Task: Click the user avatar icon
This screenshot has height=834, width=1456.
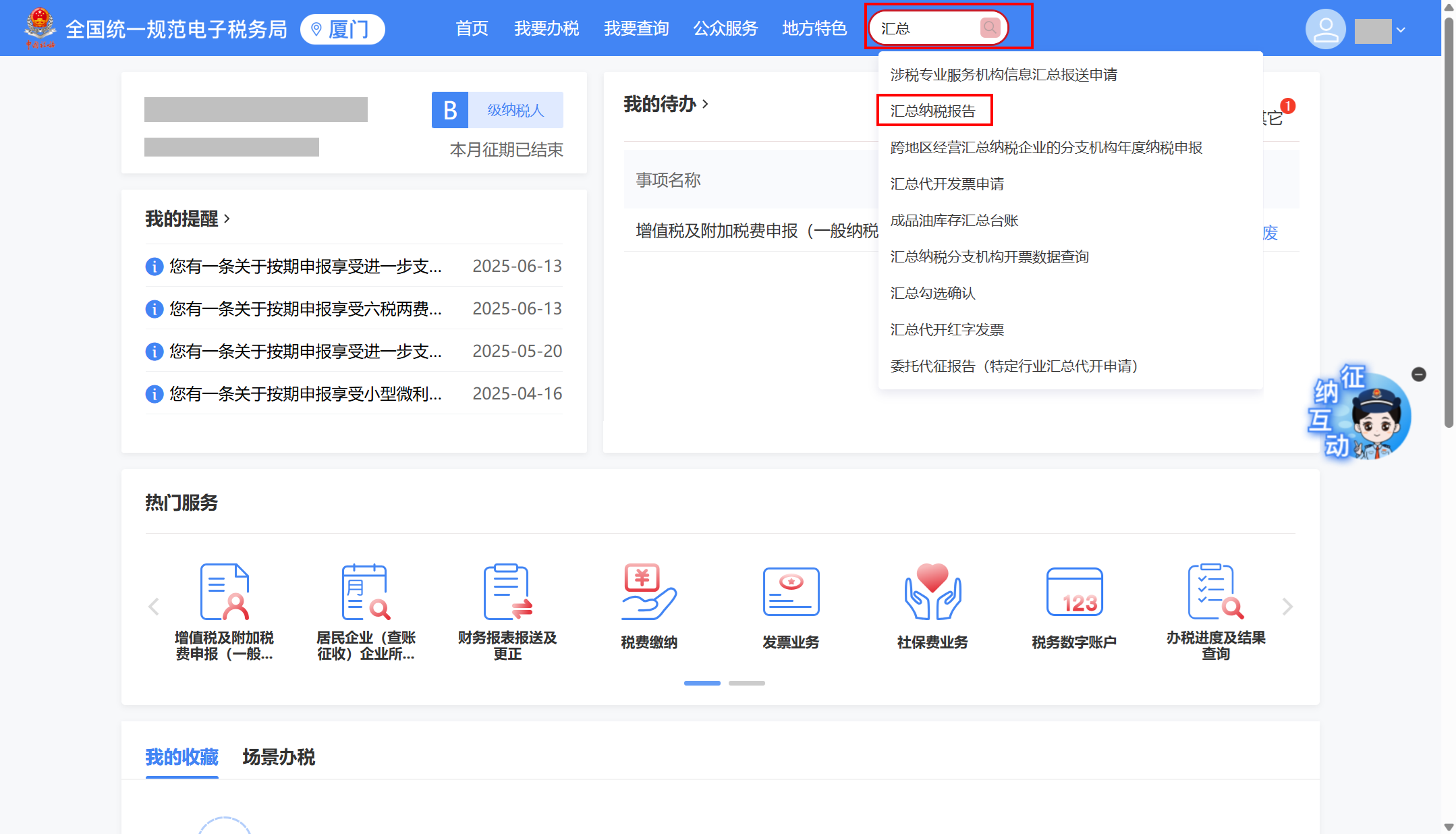Action: pyautogui.click(x=1325, y=29)
